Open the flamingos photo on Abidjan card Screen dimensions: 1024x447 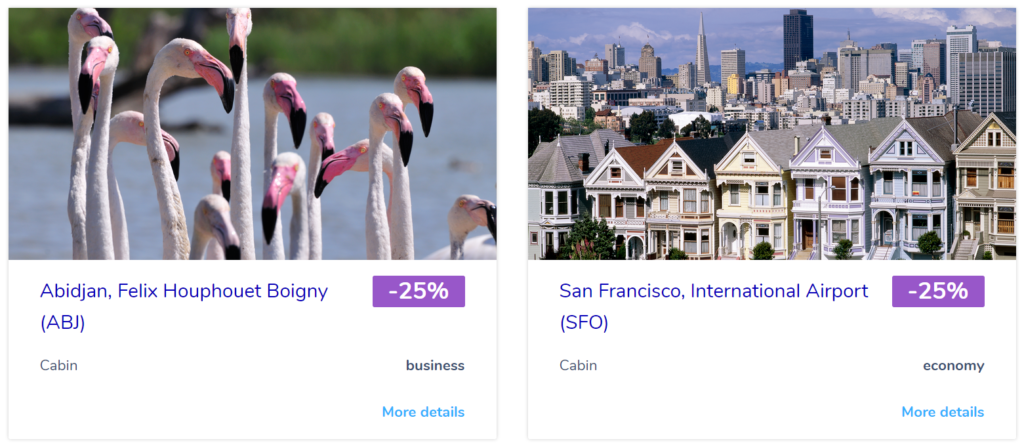pyautogui.click(x=252, y=134)
